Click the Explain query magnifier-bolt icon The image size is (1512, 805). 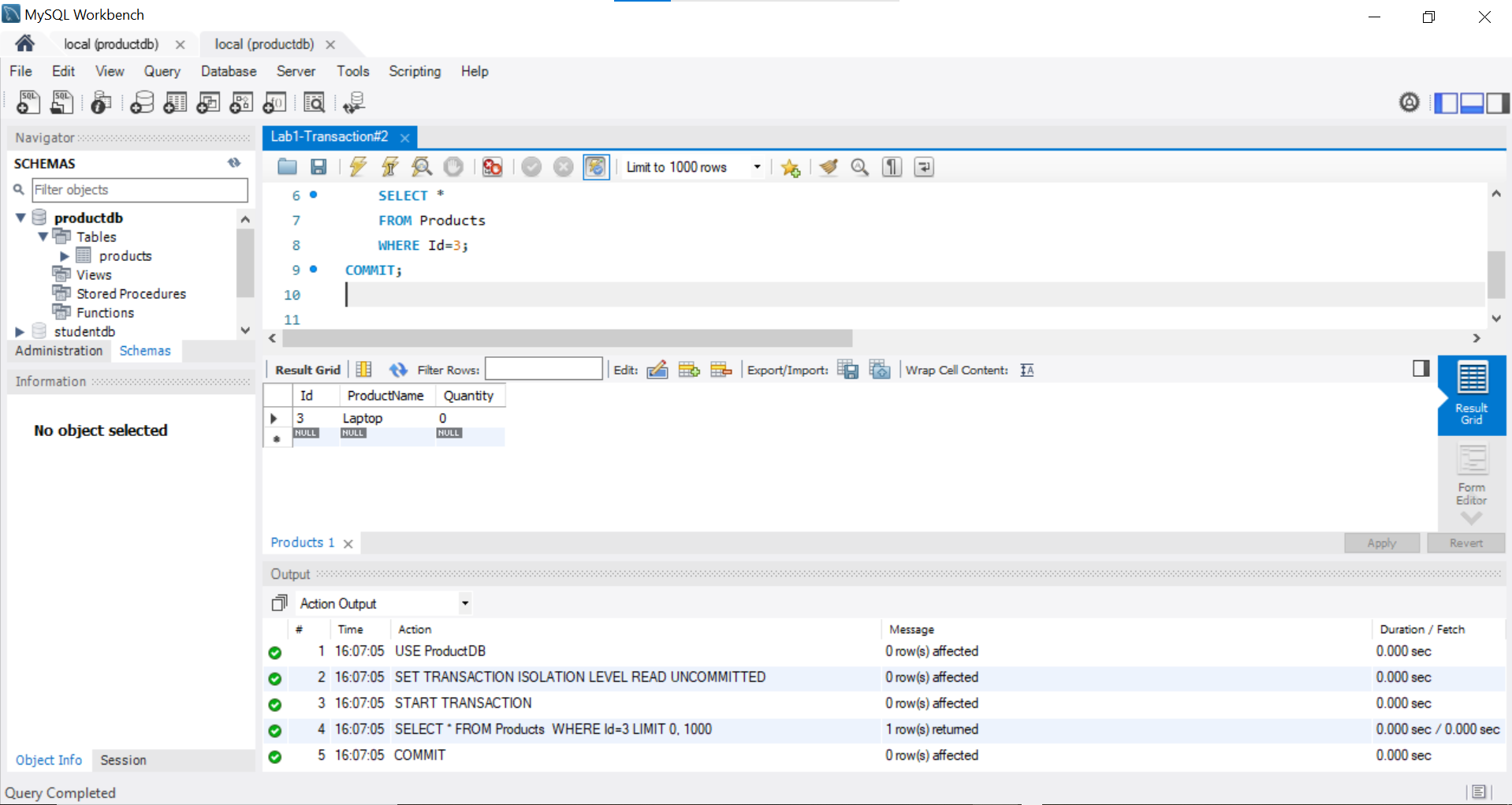[x=422, y=166]
